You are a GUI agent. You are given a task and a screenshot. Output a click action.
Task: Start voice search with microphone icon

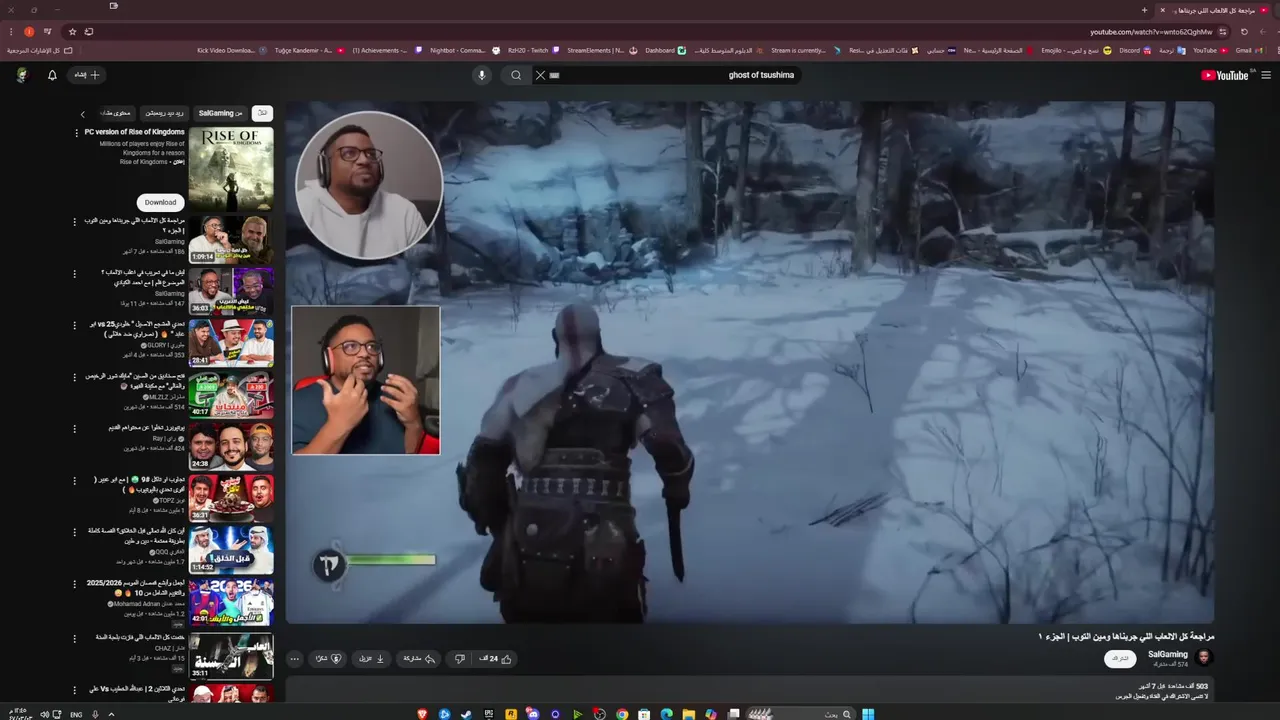click(x=481, y=75)
